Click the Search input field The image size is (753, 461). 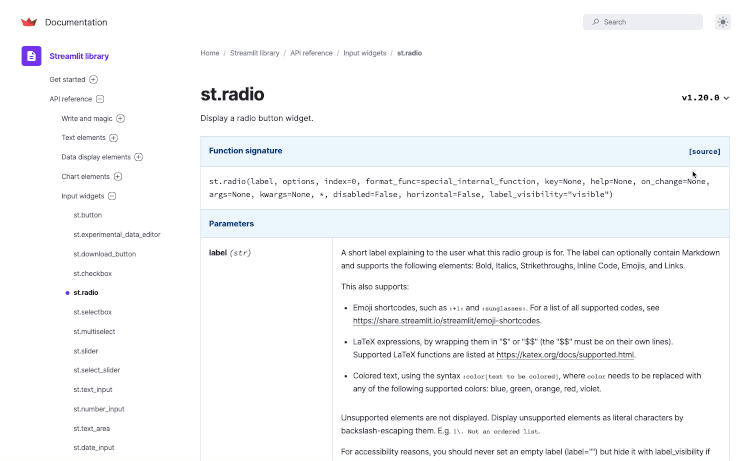[643, 22]
